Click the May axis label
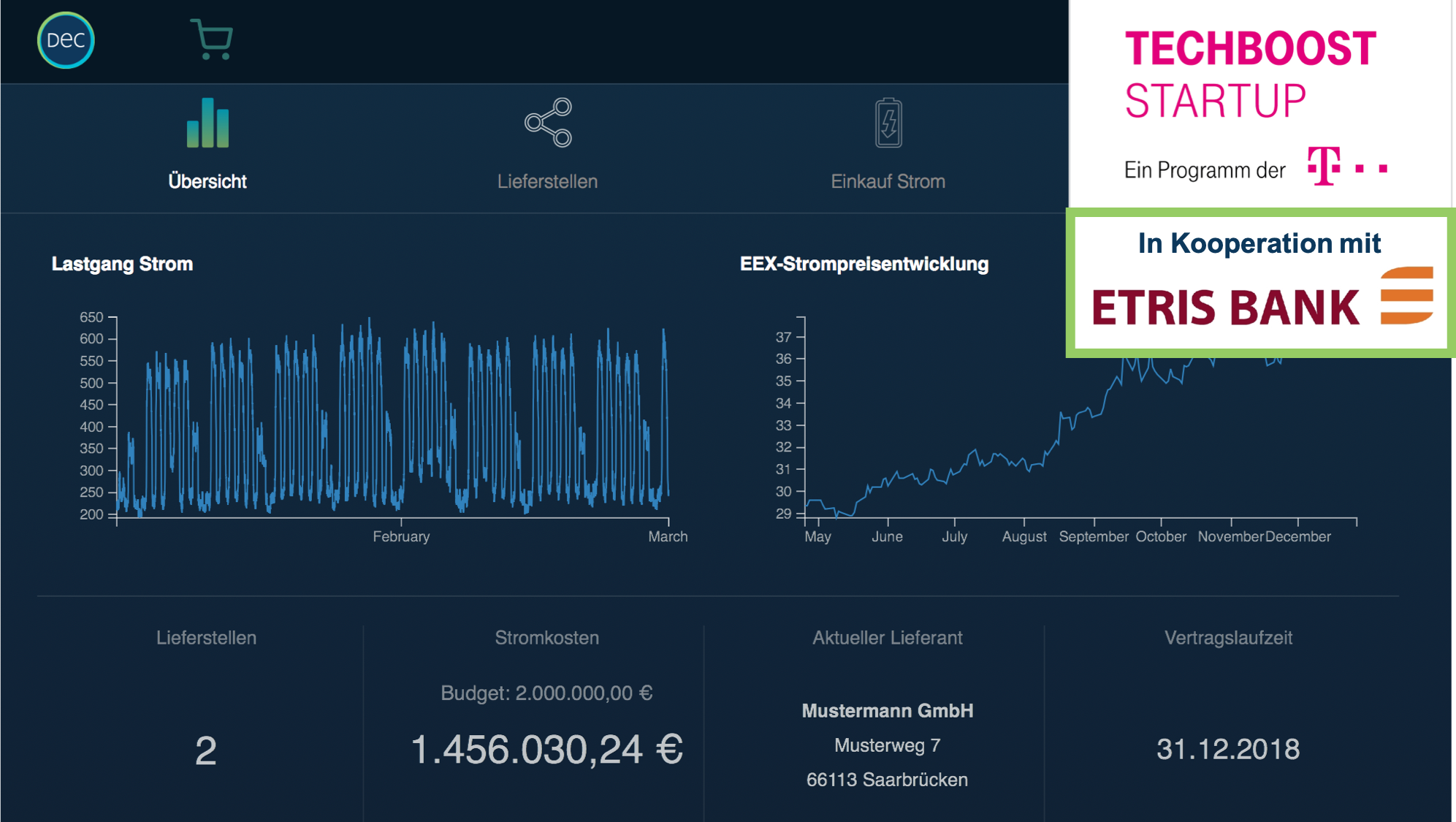1456x822 pixels. [817, 536]
